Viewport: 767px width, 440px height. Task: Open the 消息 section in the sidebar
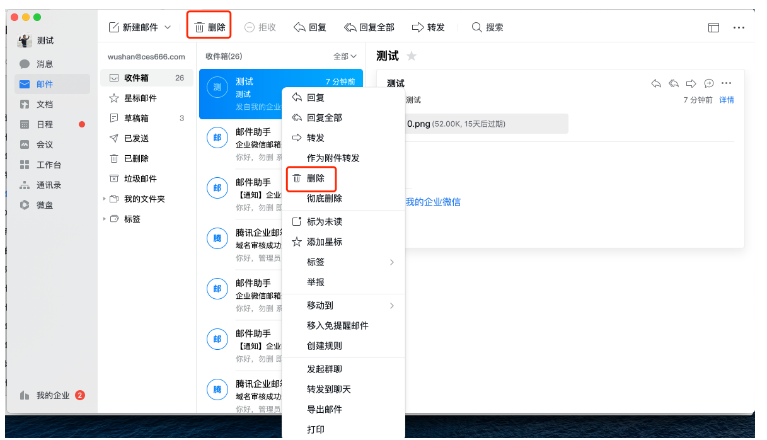pyautogui.click(x=38, y=64)
